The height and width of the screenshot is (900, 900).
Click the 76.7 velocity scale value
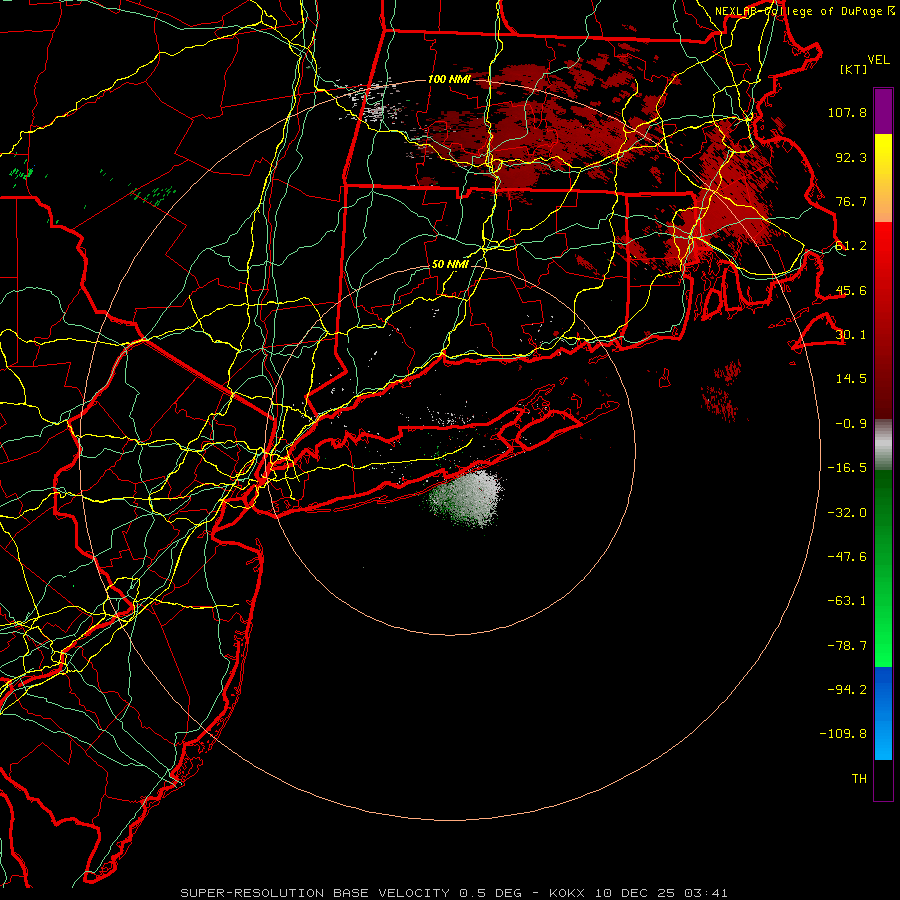[x=851, y=201]
